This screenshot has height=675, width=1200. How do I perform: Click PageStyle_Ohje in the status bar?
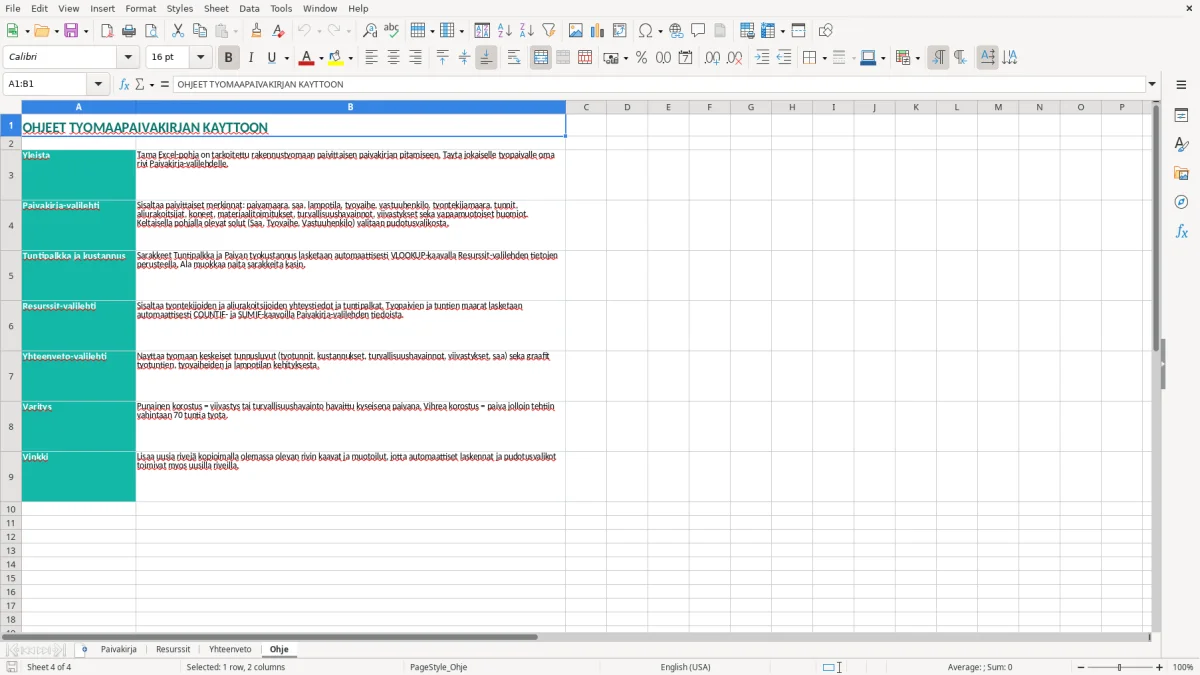point(438,667)
